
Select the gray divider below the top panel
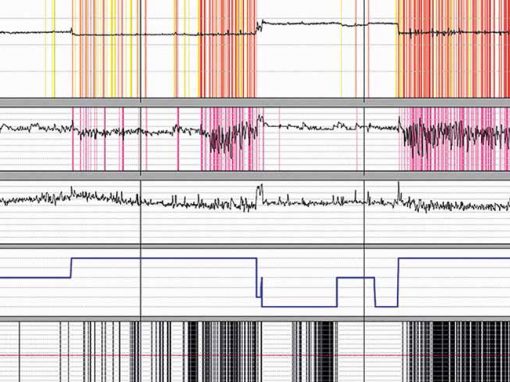(255, 102)
